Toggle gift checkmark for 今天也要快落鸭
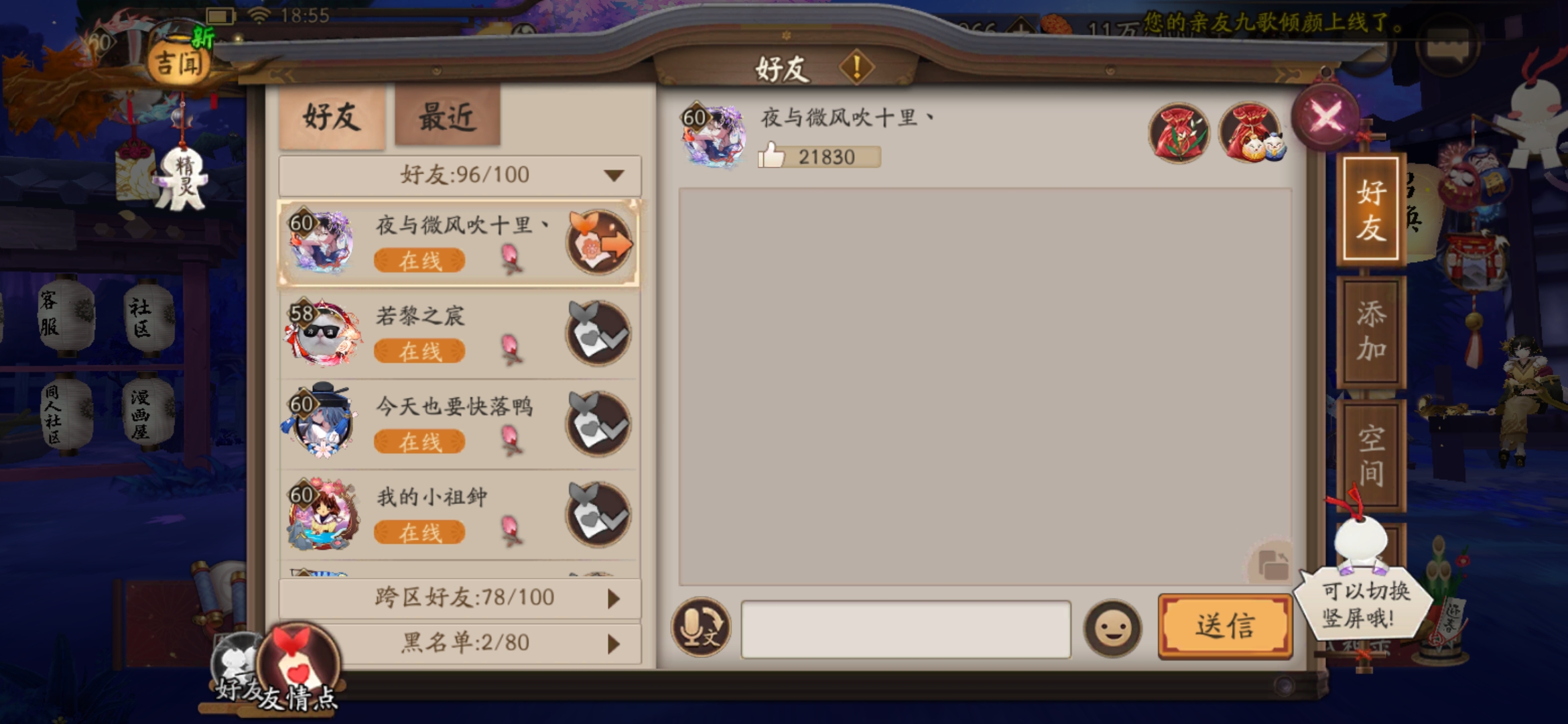1568x724 pixels. (x=599, y=424)
